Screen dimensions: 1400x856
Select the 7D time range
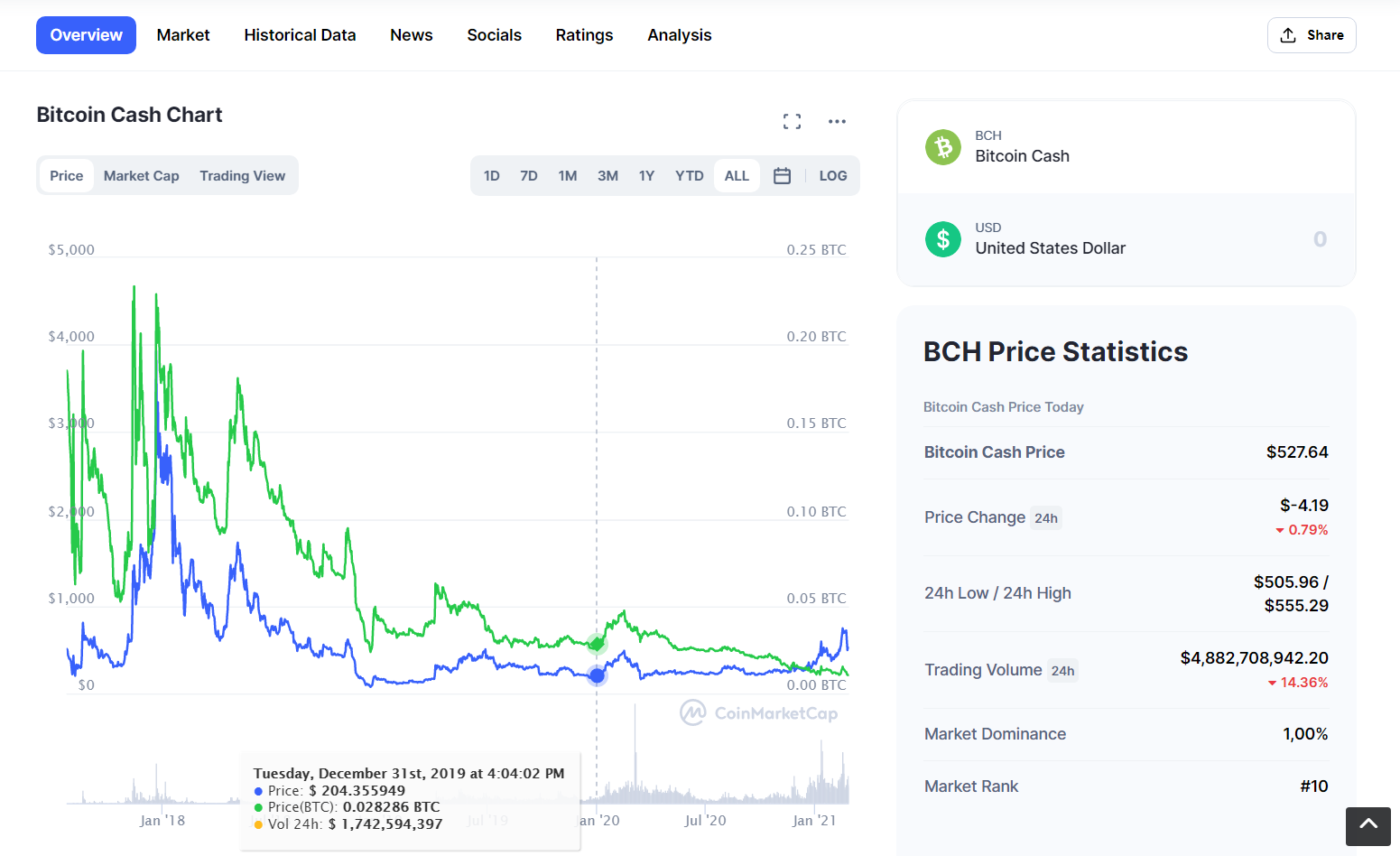pyautogui.click(x=529, y=176)
